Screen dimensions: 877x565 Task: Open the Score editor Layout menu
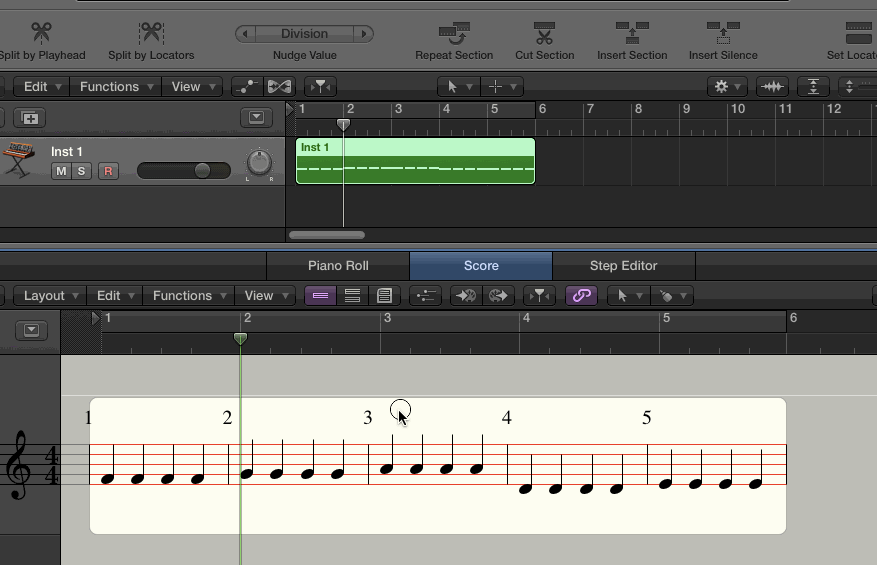point(49,296)
